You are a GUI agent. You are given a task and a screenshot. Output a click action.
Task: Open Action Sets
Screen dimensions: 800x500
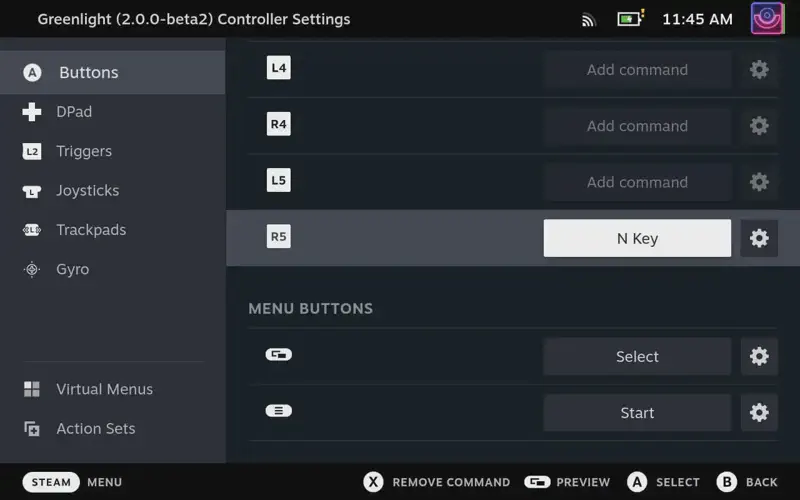95,428
